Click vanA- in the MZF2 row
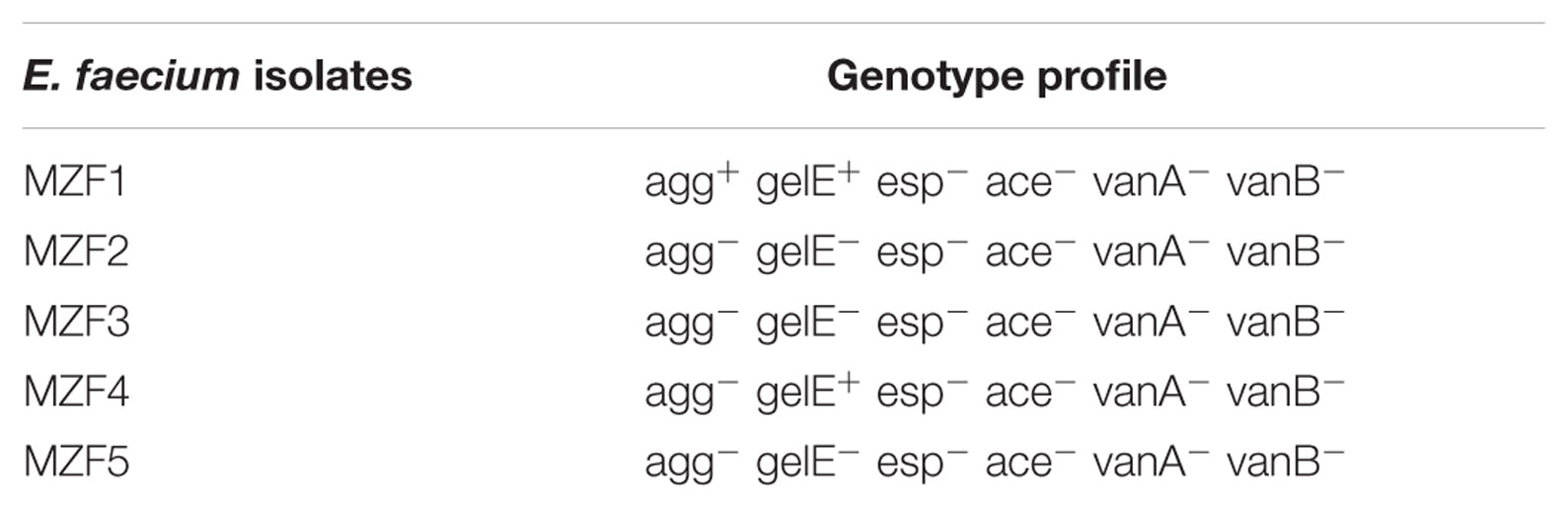Viewport: 1568px width, 508px height. pos(1151,252)
